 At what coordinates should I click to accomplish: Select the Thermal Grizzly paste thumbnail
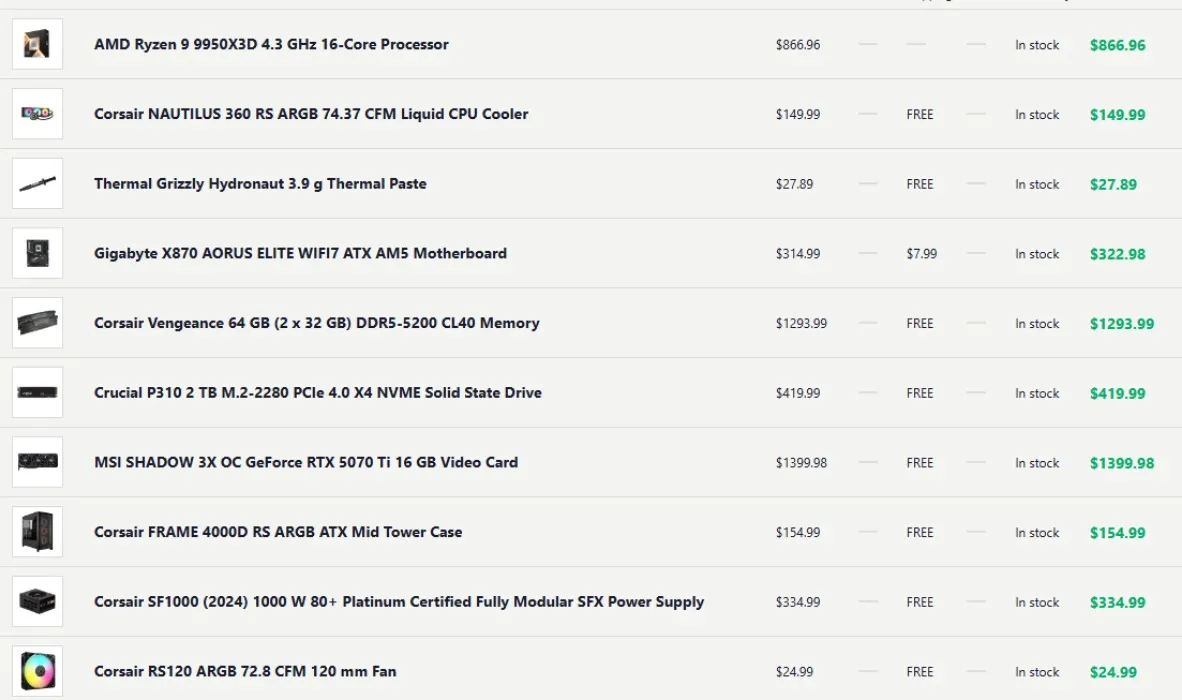pos(37,183)
